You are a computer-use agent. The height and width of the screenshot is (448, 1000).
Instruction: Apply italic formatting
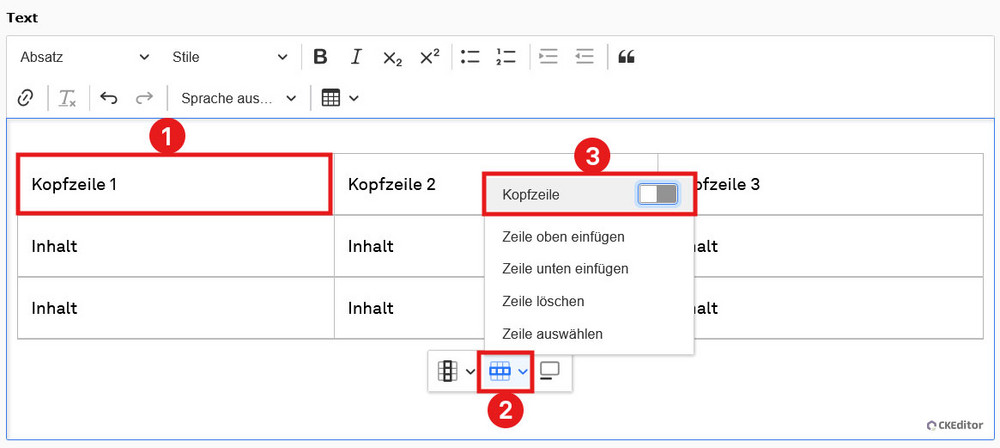pyautogui.click(x=356, y=57)
